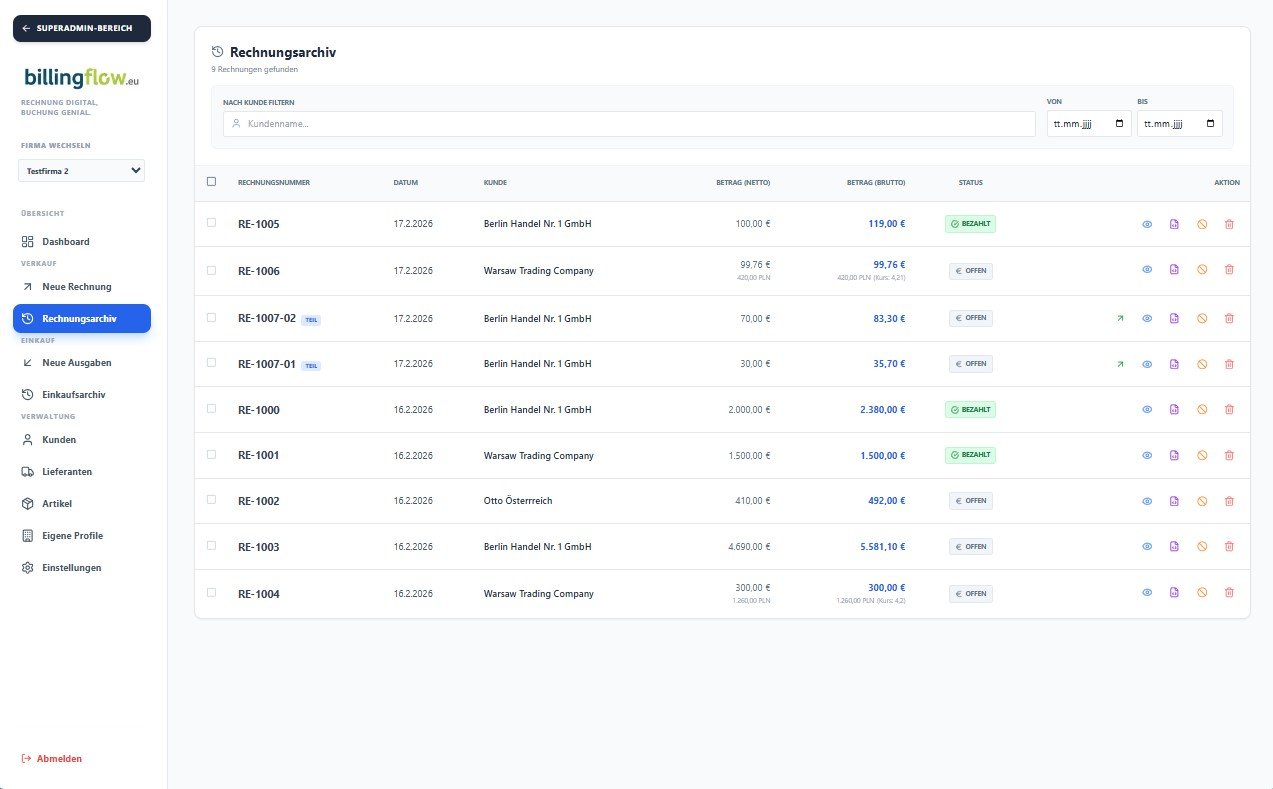Open the Bis date picker calendar
This screenshot has width=1273, height=789.
[1210, 124]
